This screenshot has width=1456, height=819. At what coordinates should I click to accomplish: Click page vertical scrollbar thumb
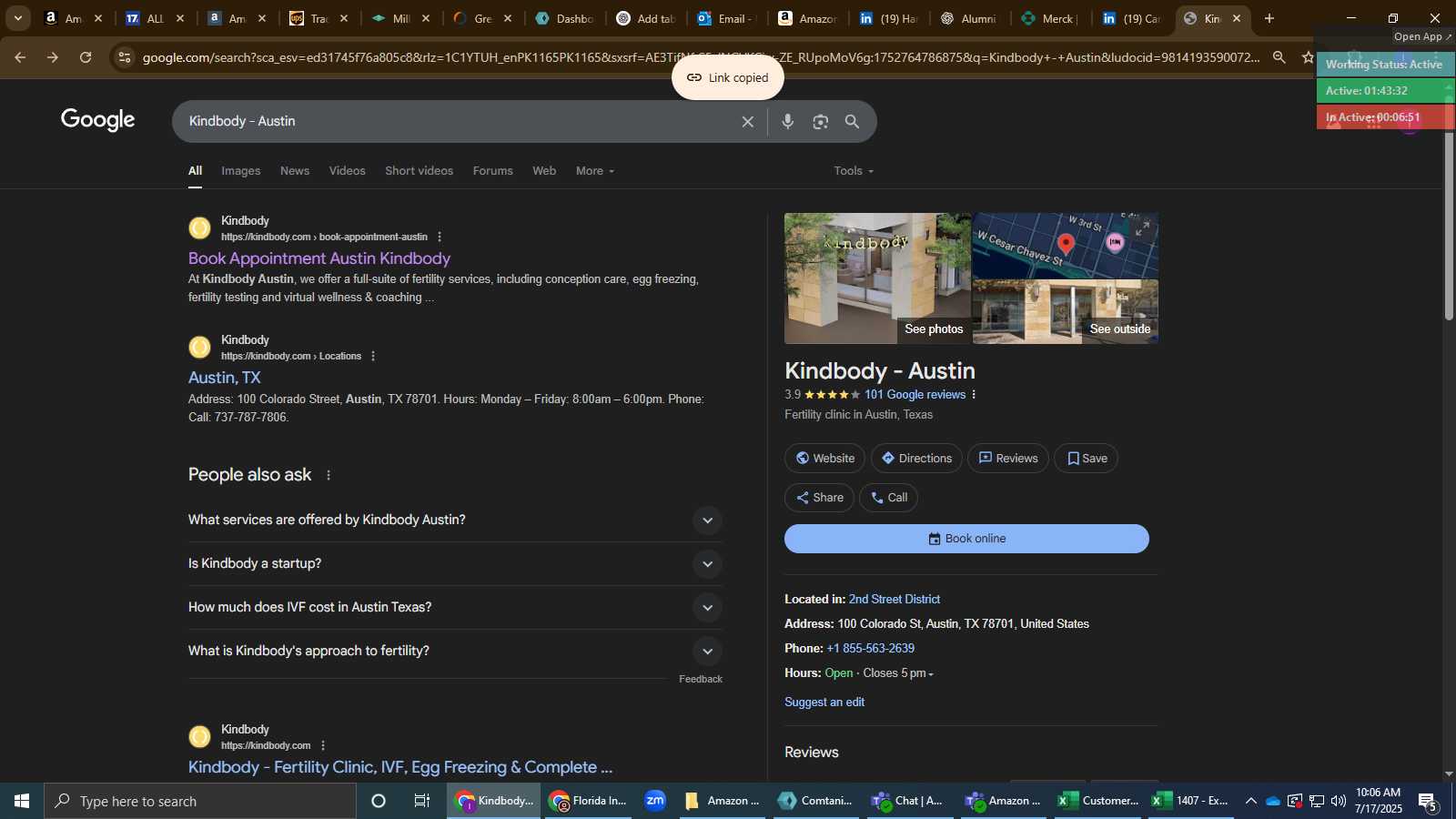pyautogui.click(x=1449, y=226)
